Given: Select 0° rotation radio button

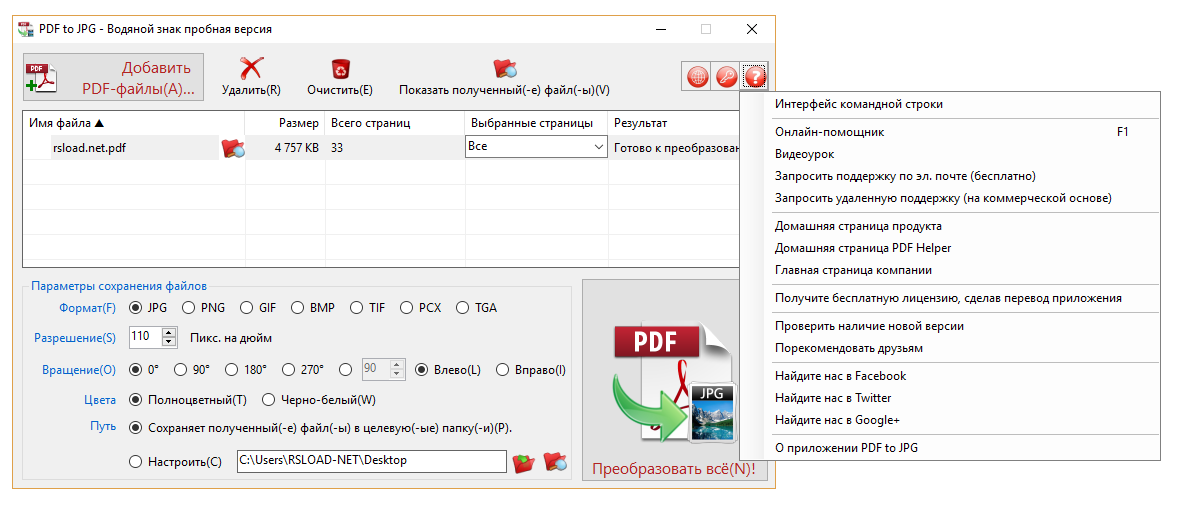Looking at the screenshot, I should (x=137, y=370).
